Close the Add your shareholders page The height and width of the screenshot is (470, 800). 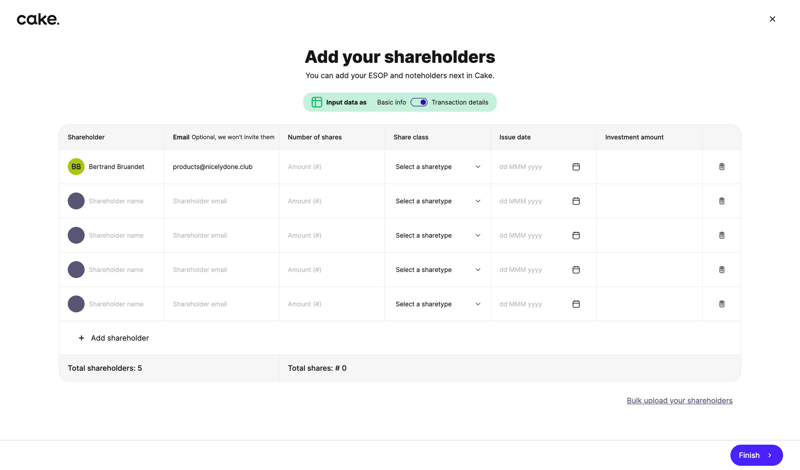pos(772,19)
